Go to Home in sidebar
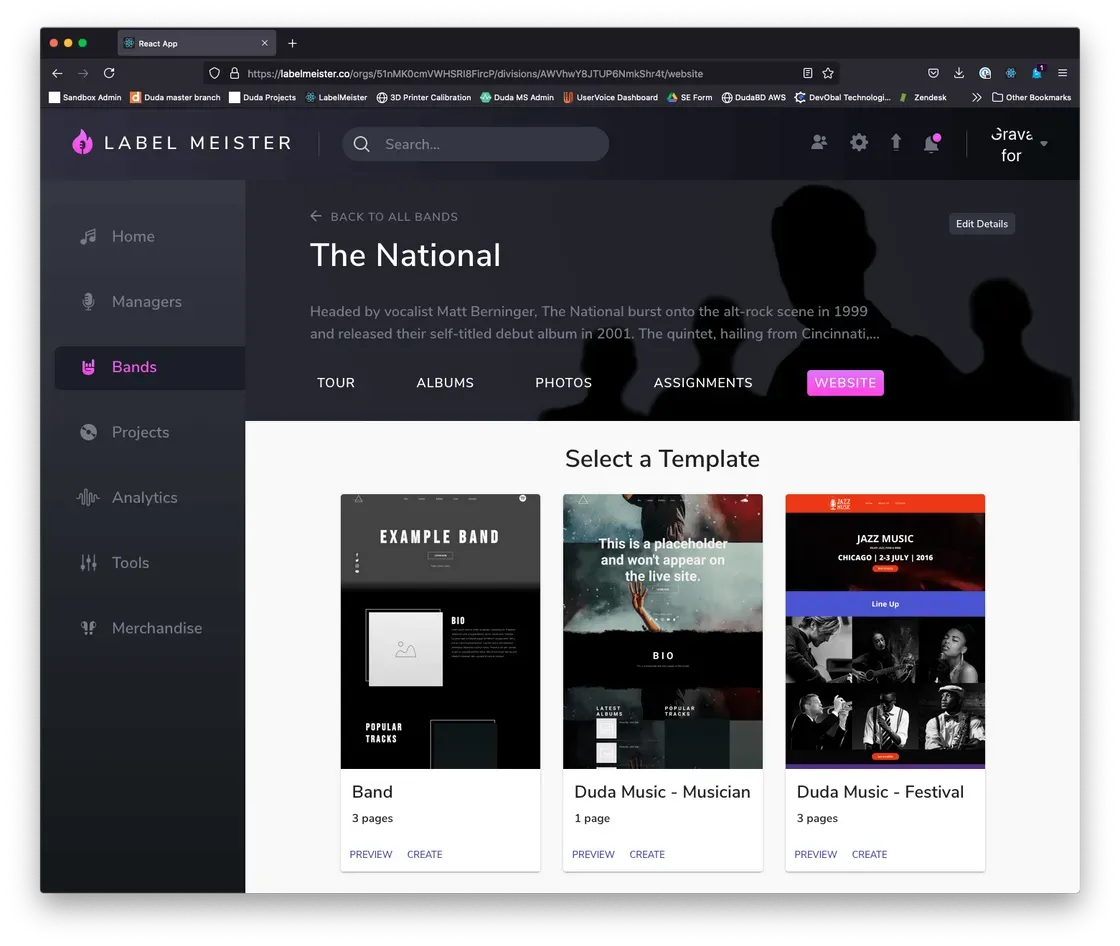This screenshot has width=1120, height=946. pos(133,237)
